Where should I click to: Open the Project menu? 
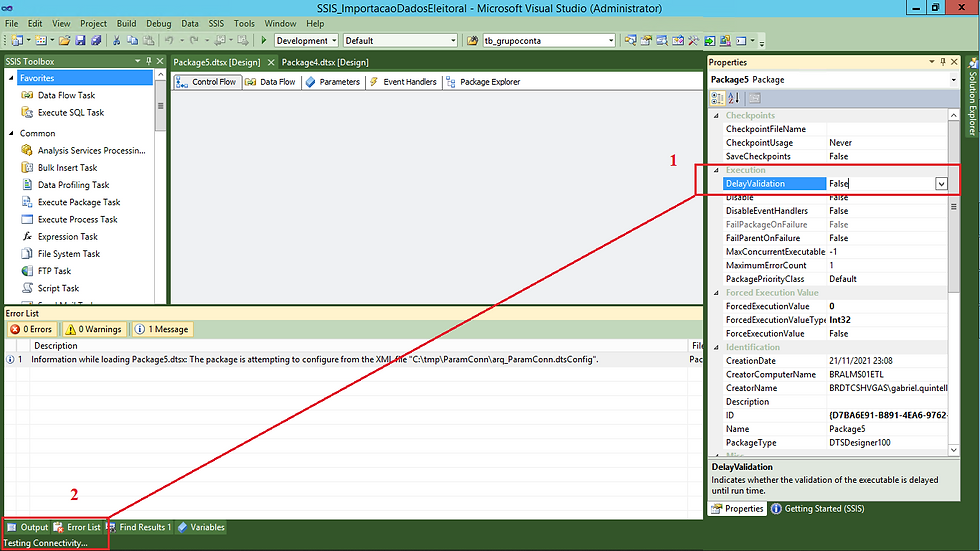(x=93, y=23)
